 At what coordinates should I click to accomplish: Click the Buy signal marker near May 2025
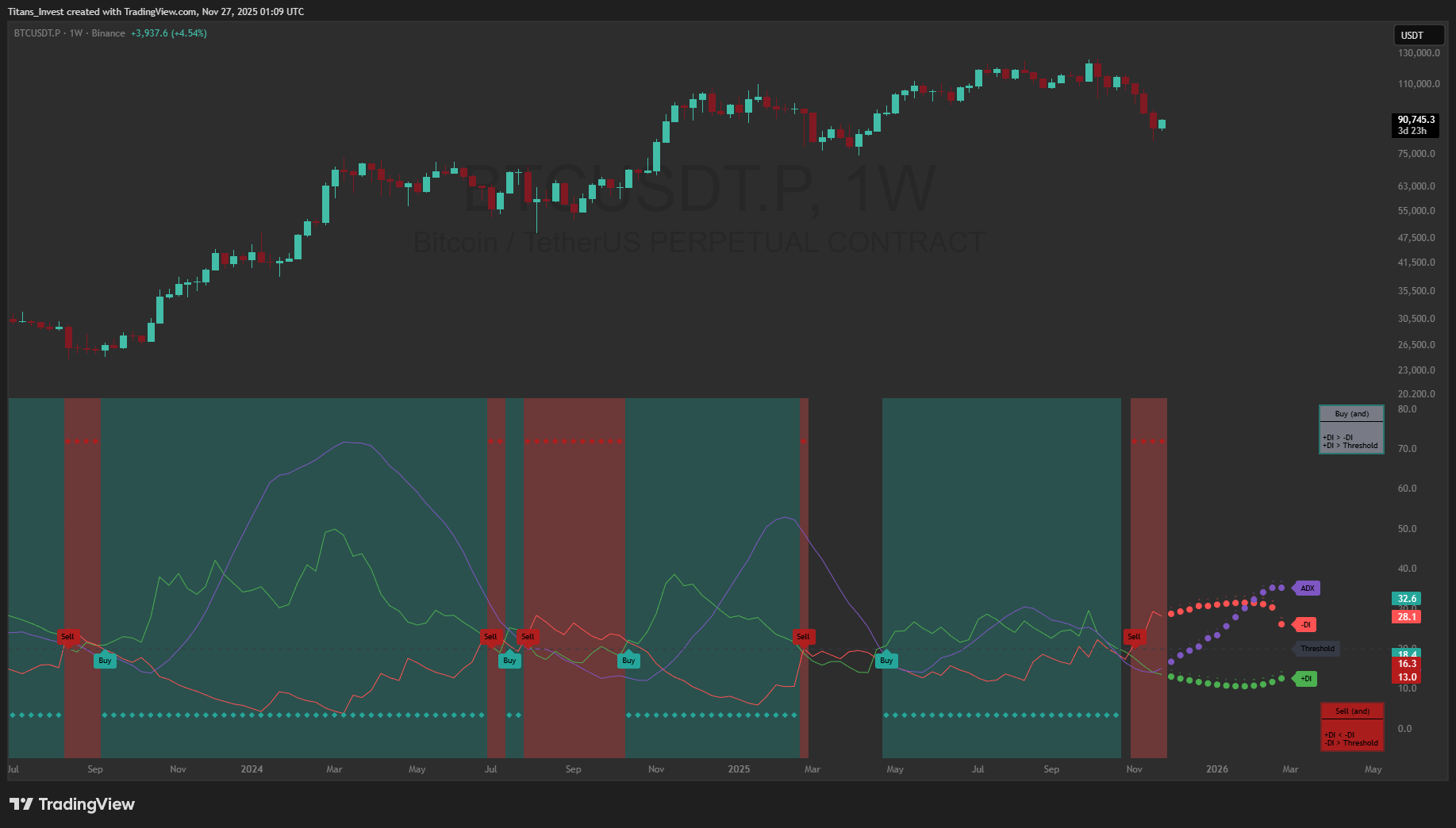pos(886,660)
